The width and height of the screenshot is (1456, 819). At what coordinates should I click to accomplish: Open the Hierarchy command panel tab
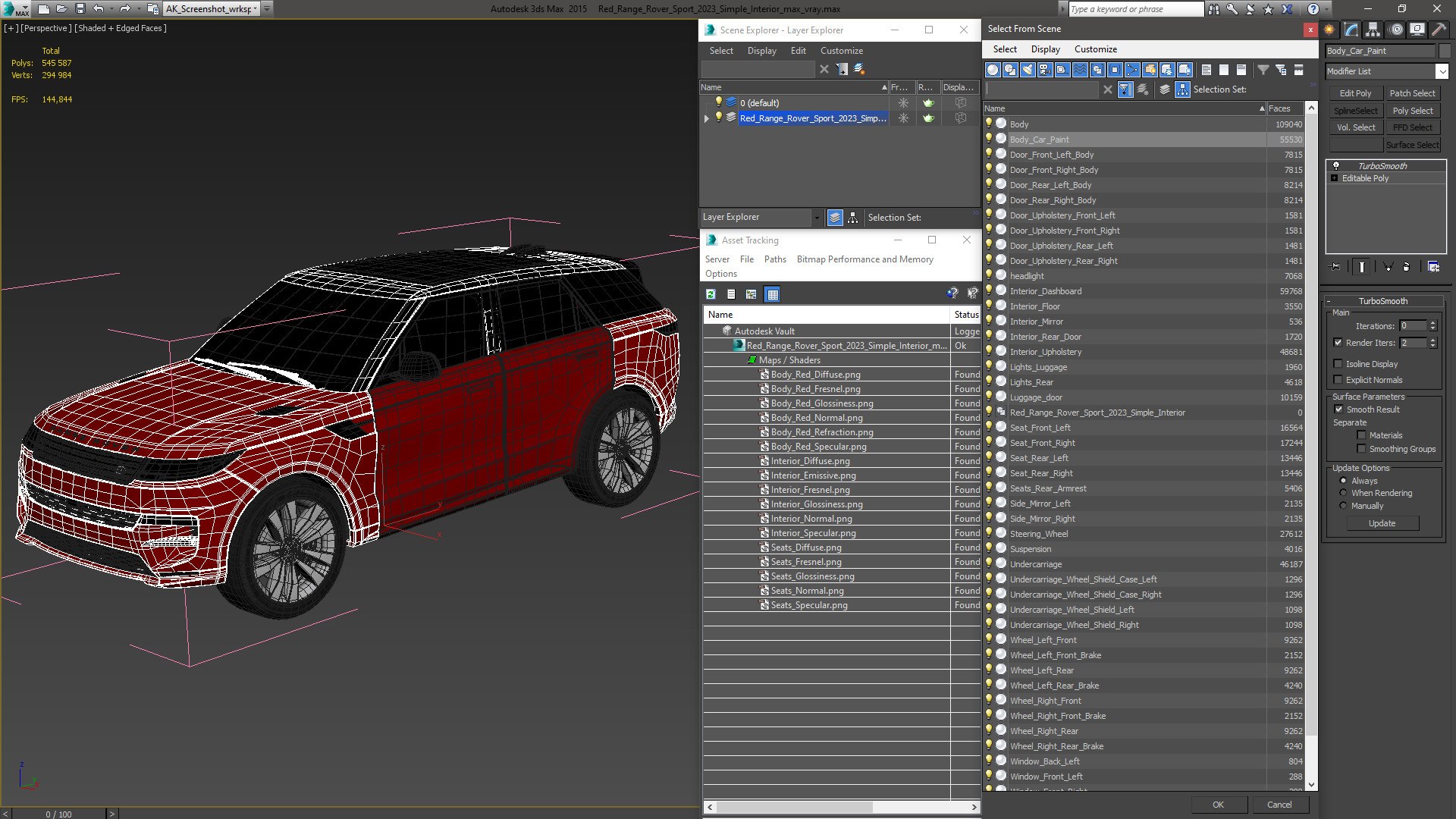tap(1373, 30)
